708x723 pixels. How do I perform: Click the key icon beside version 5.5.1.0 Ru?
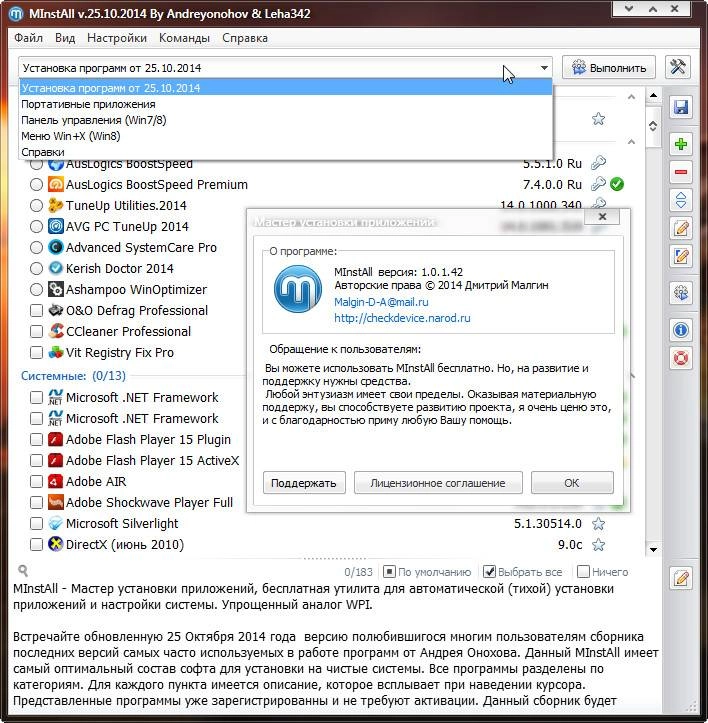[x=598, y=163]
